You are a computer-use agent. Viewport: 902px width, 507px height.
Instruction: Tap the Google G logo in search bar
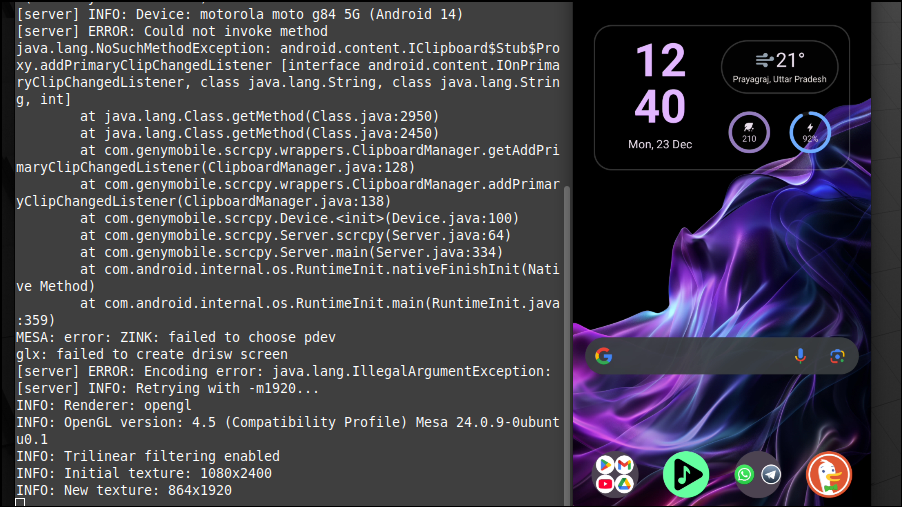pos(603,356)
